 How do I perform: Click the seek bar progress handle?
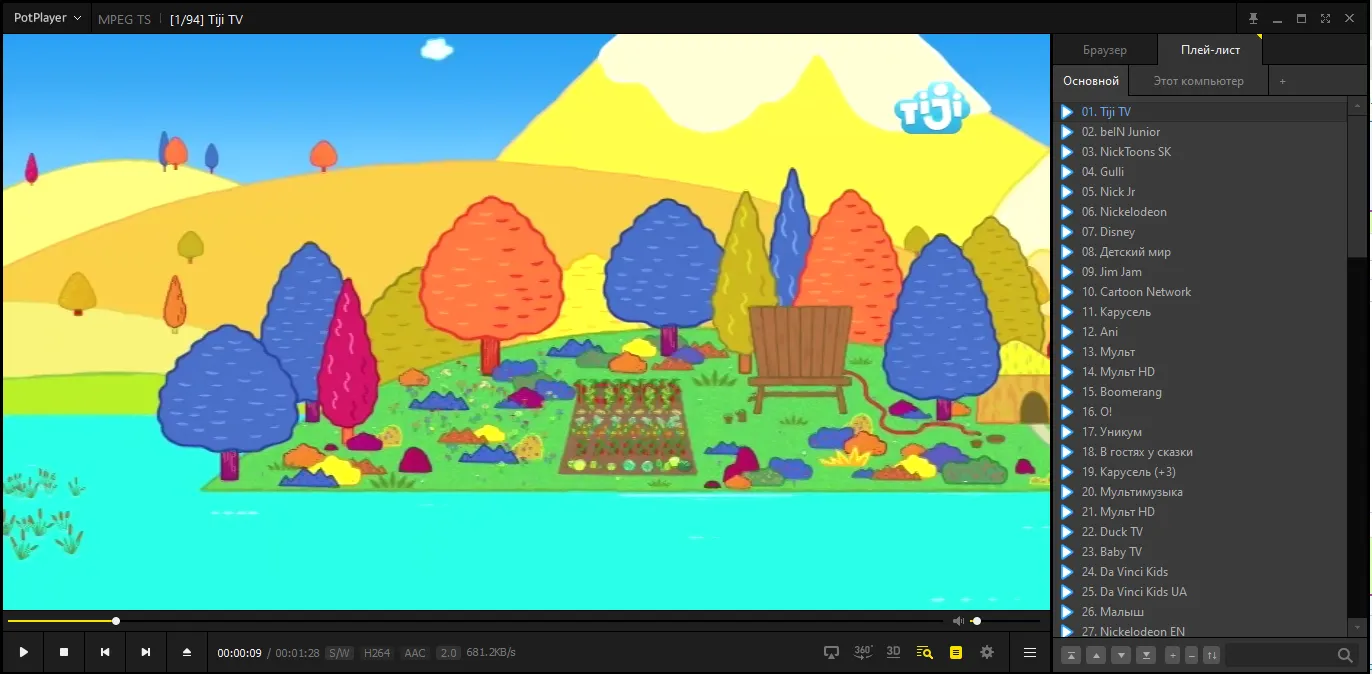116,621
